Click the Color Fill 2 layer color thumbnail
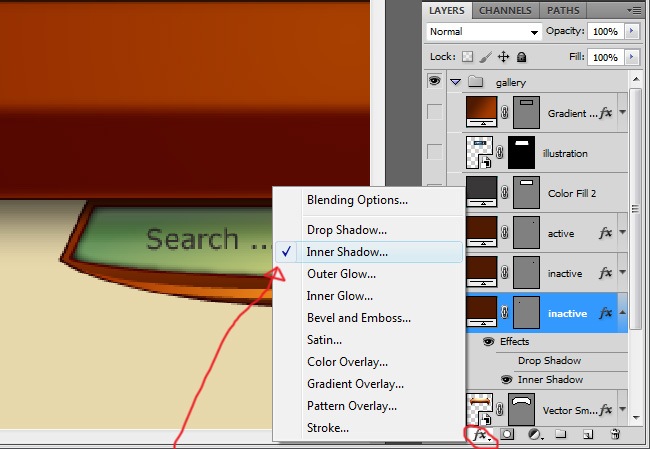 click(483, 192)
